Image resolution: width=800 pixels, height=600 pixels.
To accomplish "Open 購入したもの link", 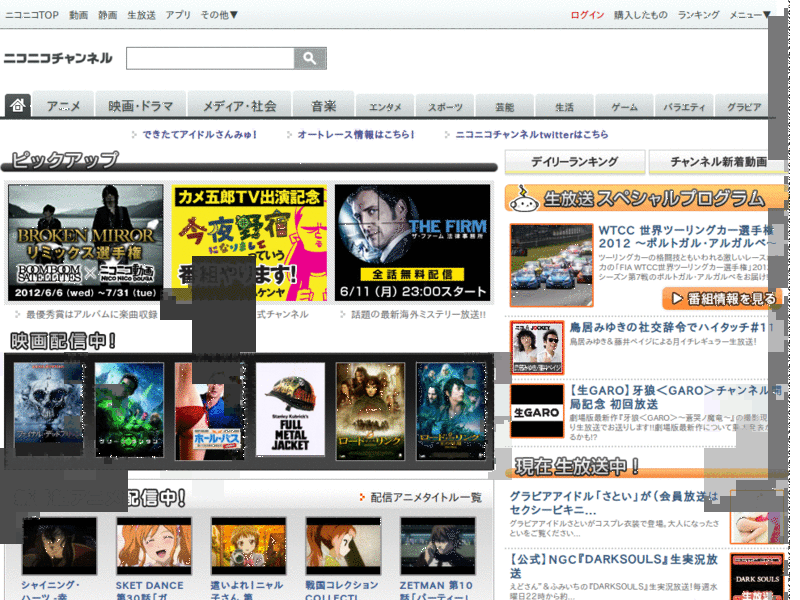I will [641, 15].
